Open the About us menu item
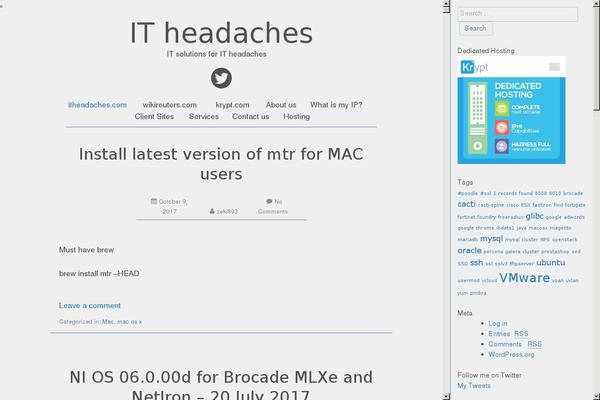 click(281, 104)
